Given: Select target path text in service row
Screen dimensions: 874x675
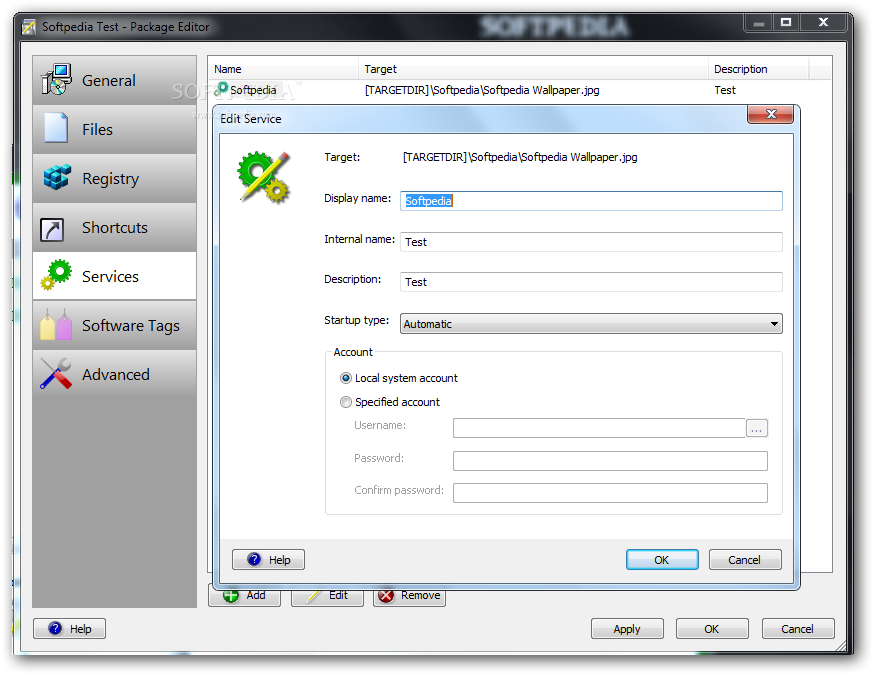Looking at the screenshot, I should coord(482,90).
